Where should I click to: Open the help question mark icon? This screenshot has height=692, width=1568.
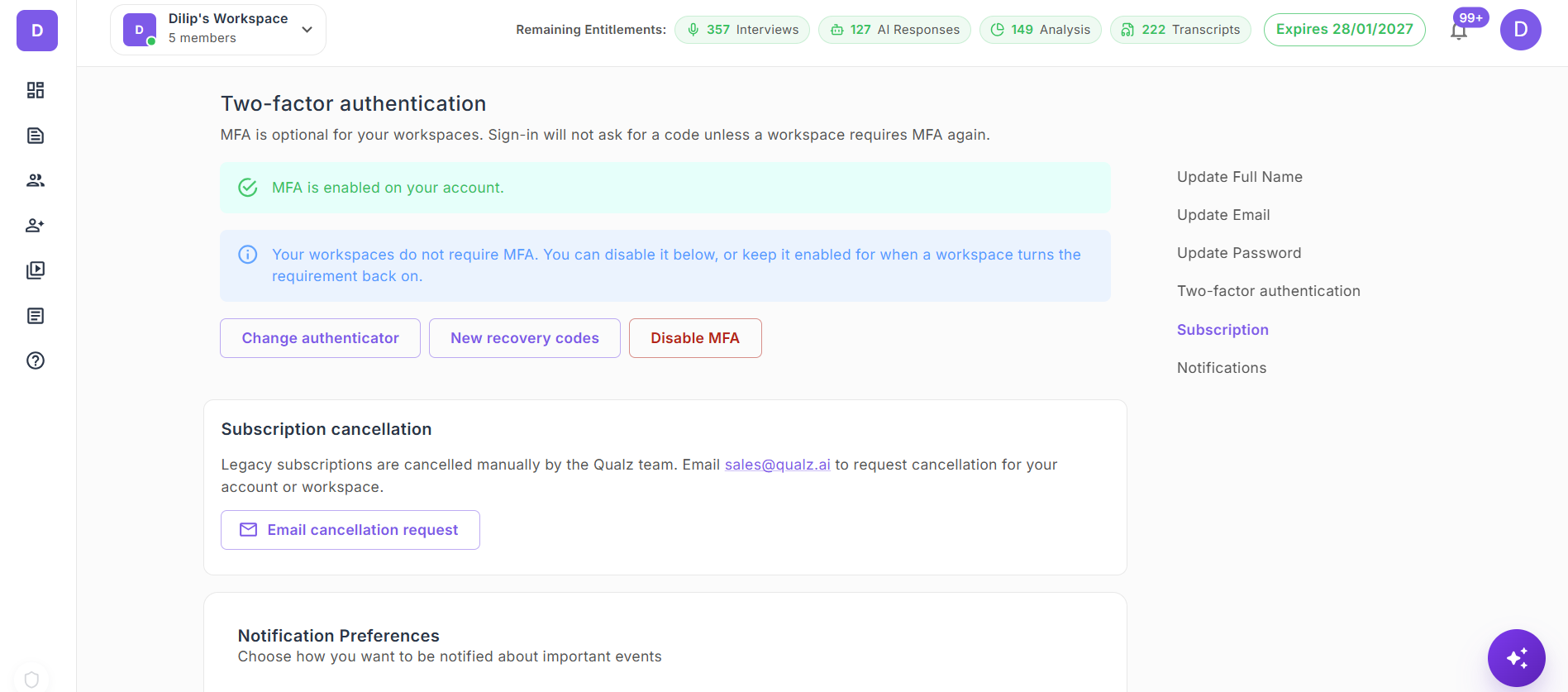(x=36, y=360)
